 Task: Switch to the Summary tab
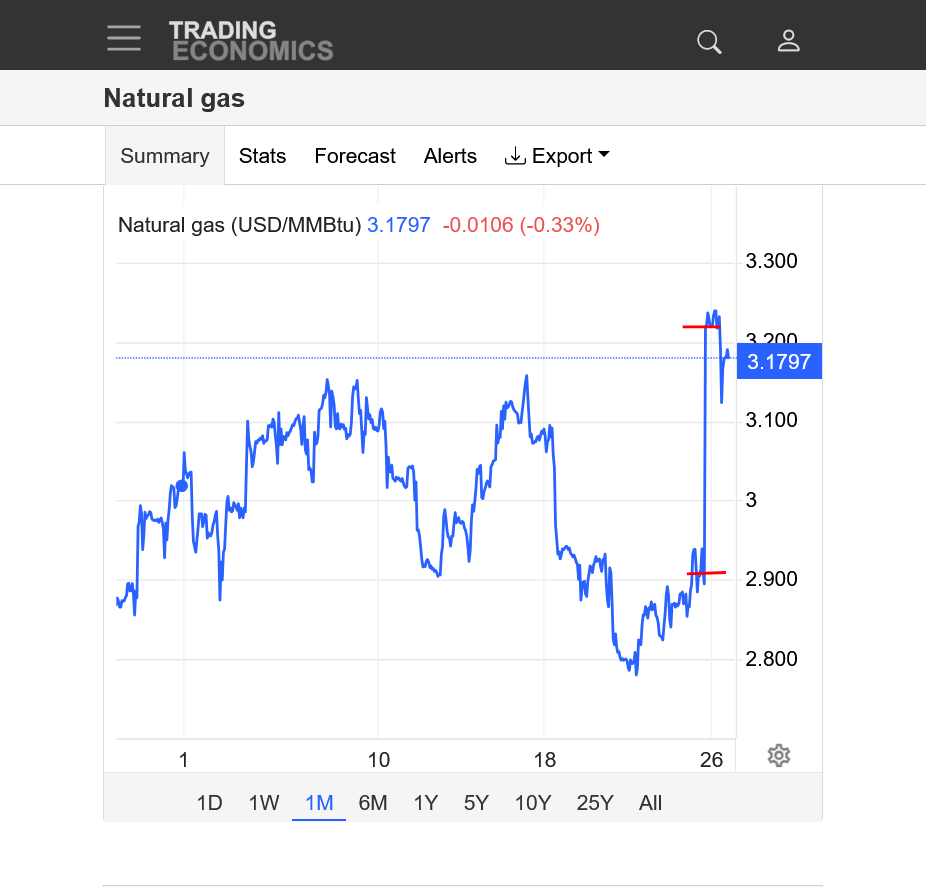tap(165, 156)
